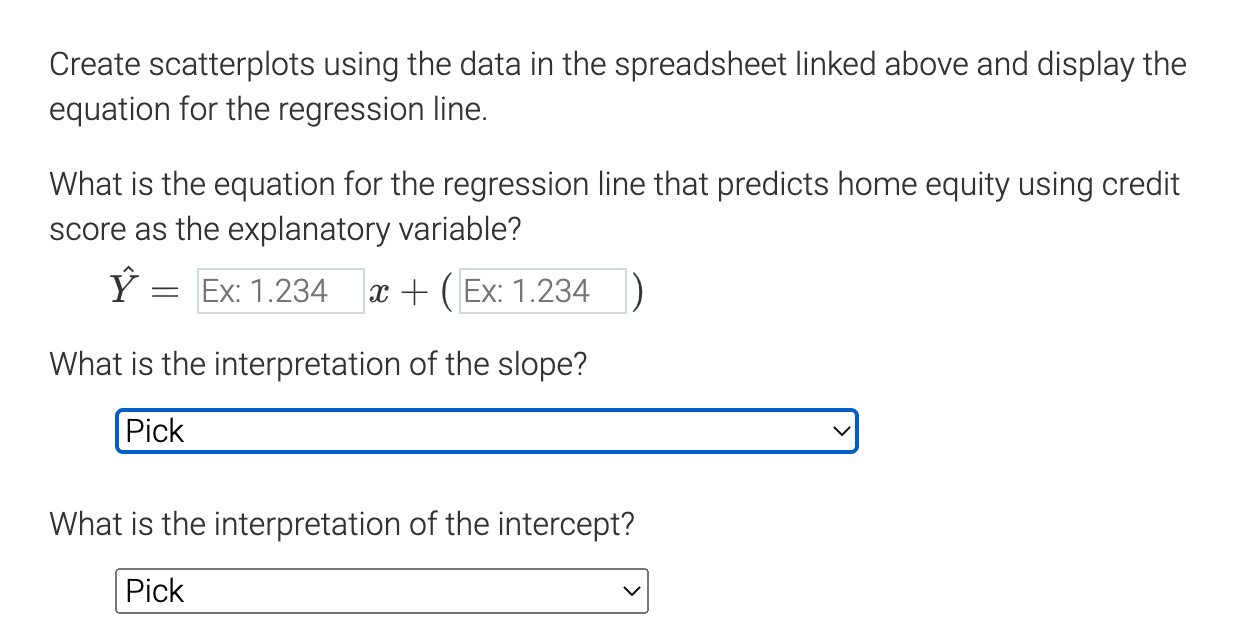The width and height of the screenshot is (1258, 644).
Task: Select the first Ex: 1.234 answer box
Action: [x=280, y=290]
